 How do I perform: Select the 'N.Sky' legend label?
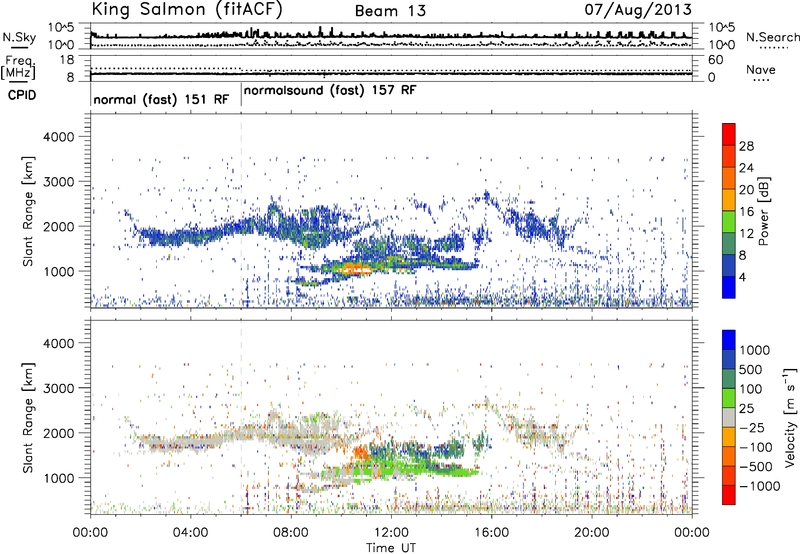[x=19, y=37]
